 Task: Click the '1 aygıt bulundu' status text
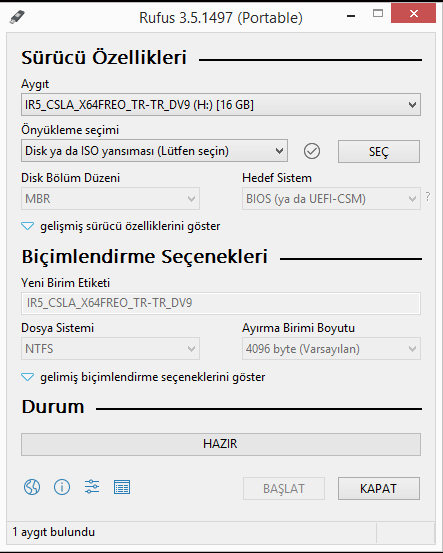pos(54,532)
